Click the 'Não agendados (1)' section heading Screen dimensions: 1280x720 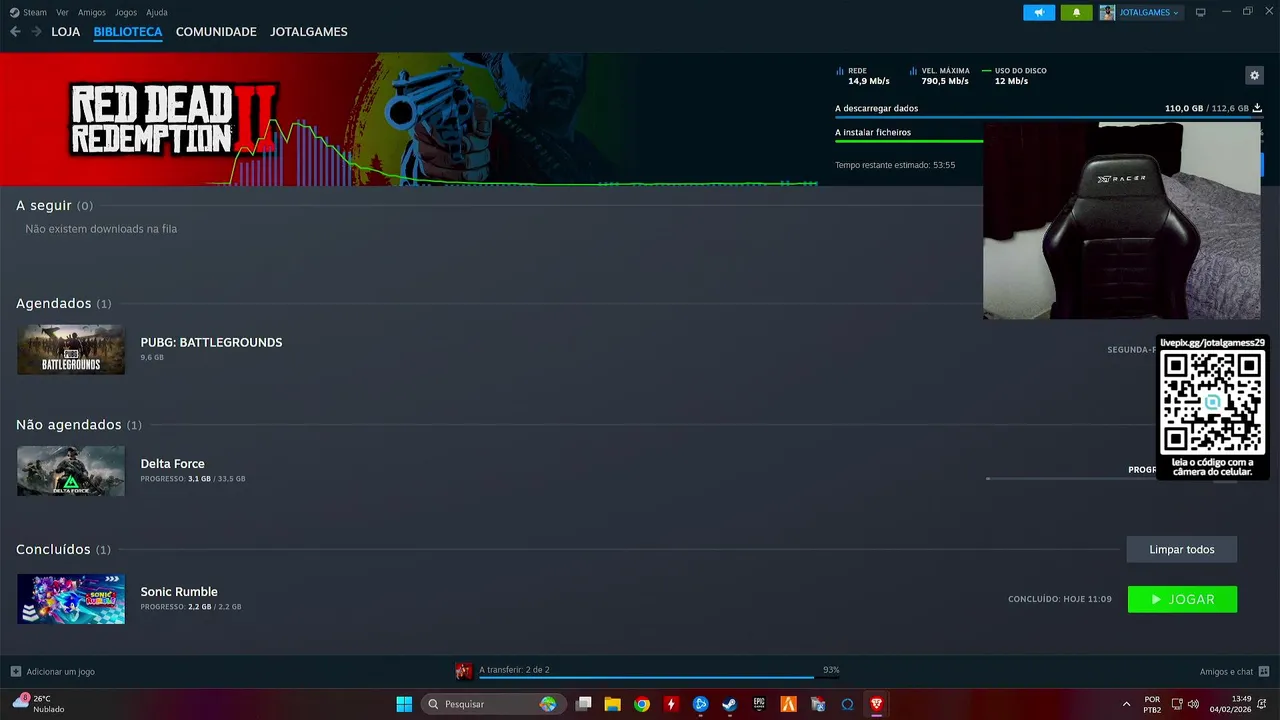(x=79, y=425)
